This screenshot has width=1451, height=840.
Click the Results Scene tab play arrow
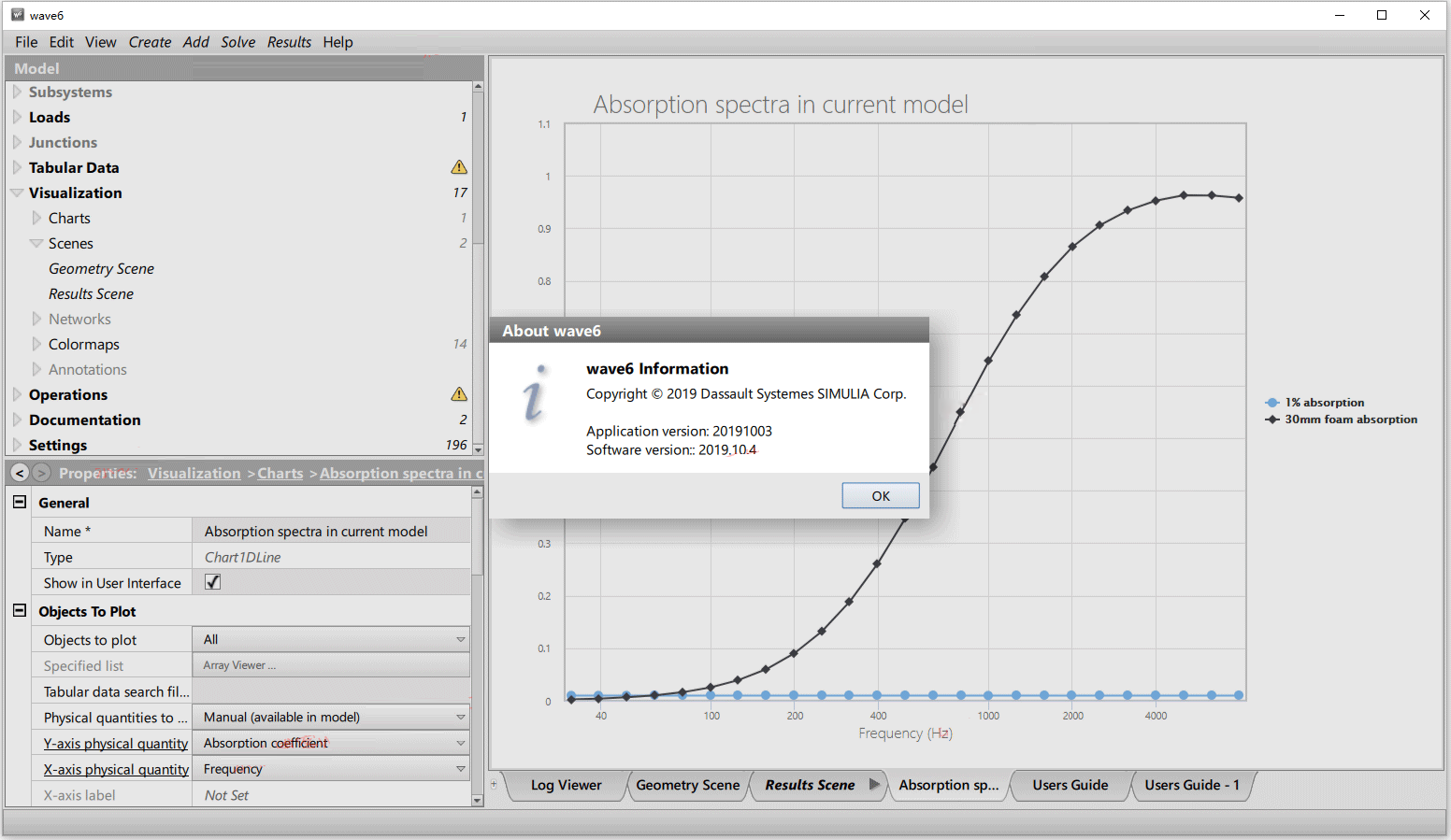874,785
